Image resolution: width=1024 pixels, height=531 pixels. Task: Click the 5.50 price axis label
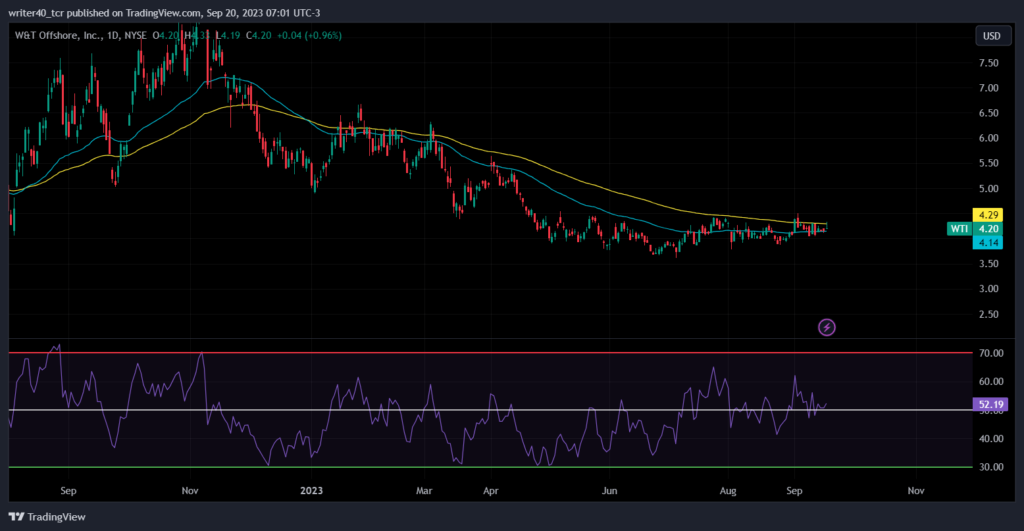989,163
